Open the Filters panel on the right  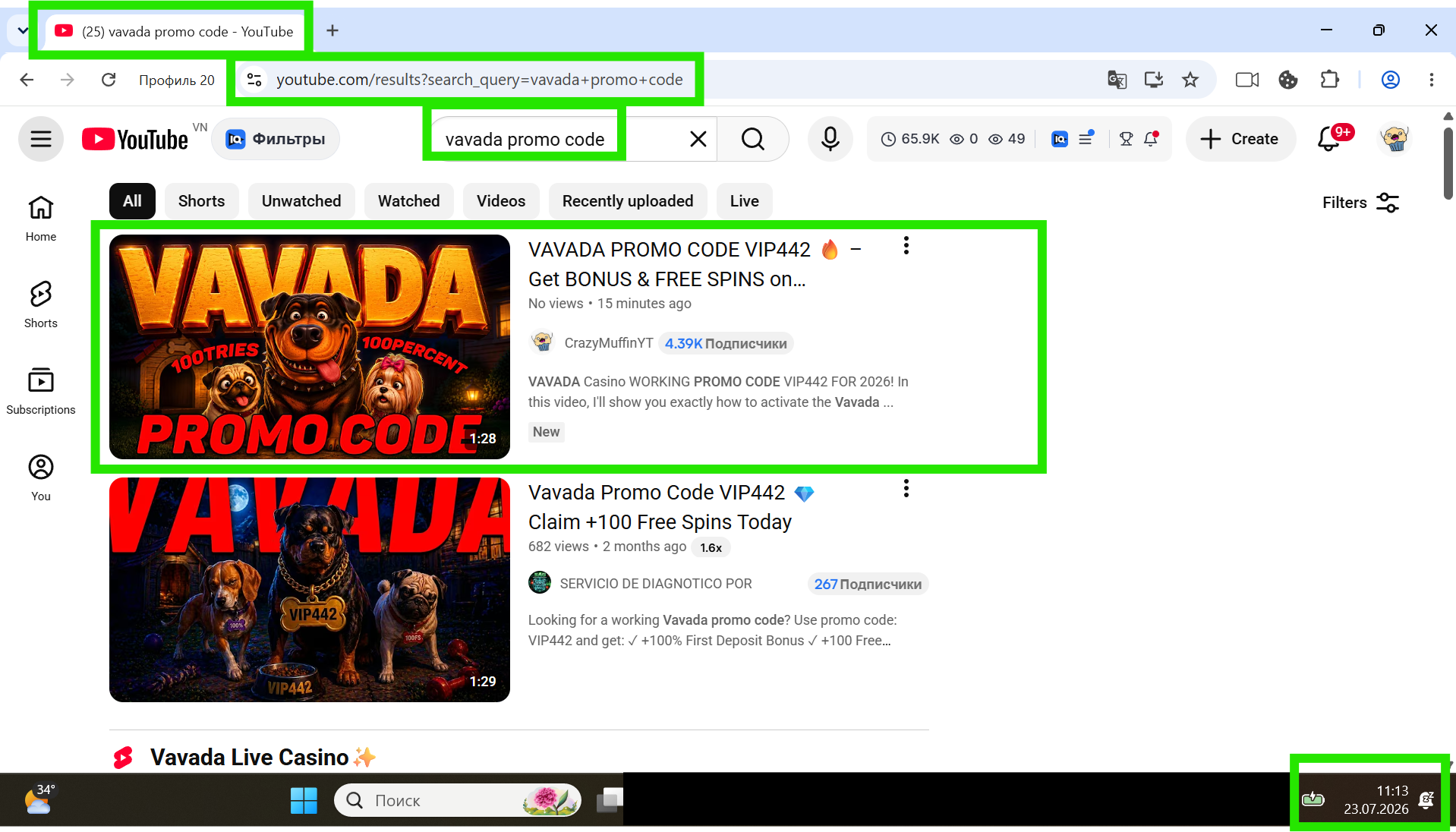[x=1361, y=202]
